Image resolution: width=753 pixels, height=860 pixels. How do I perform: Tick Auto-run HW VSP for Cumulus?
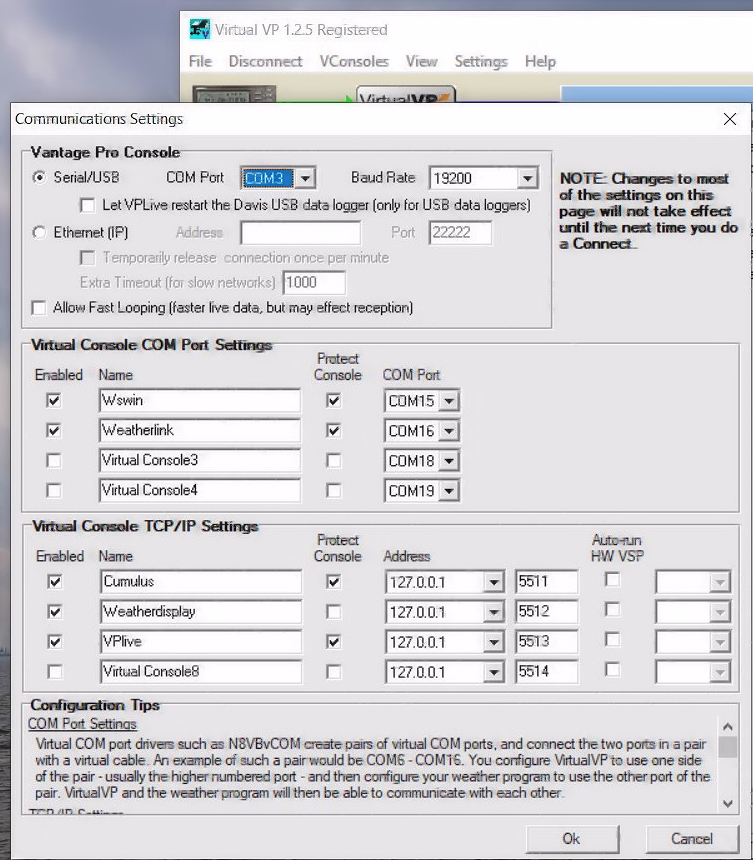click(x=613, y=580)
